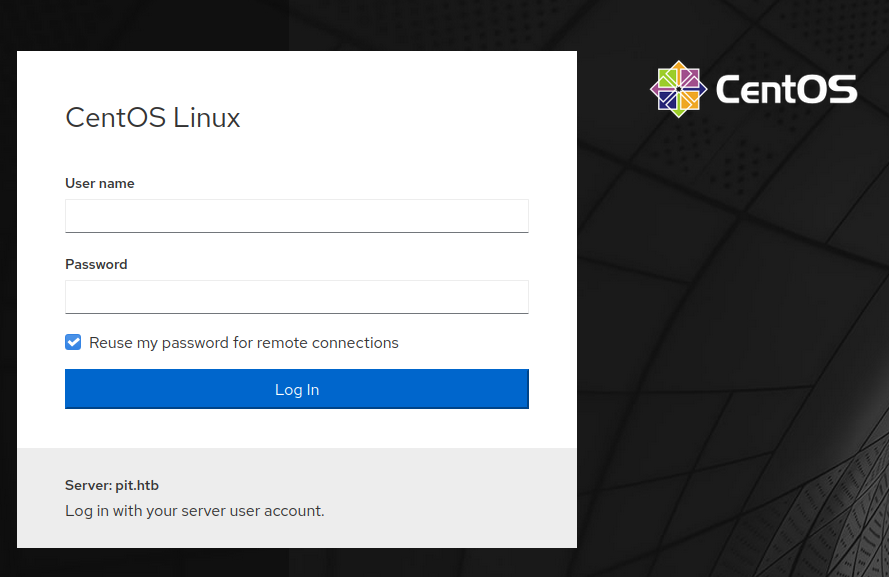Screen dimensions: 889x577
Task: Click the Log In button
Action: coord(297,389)
